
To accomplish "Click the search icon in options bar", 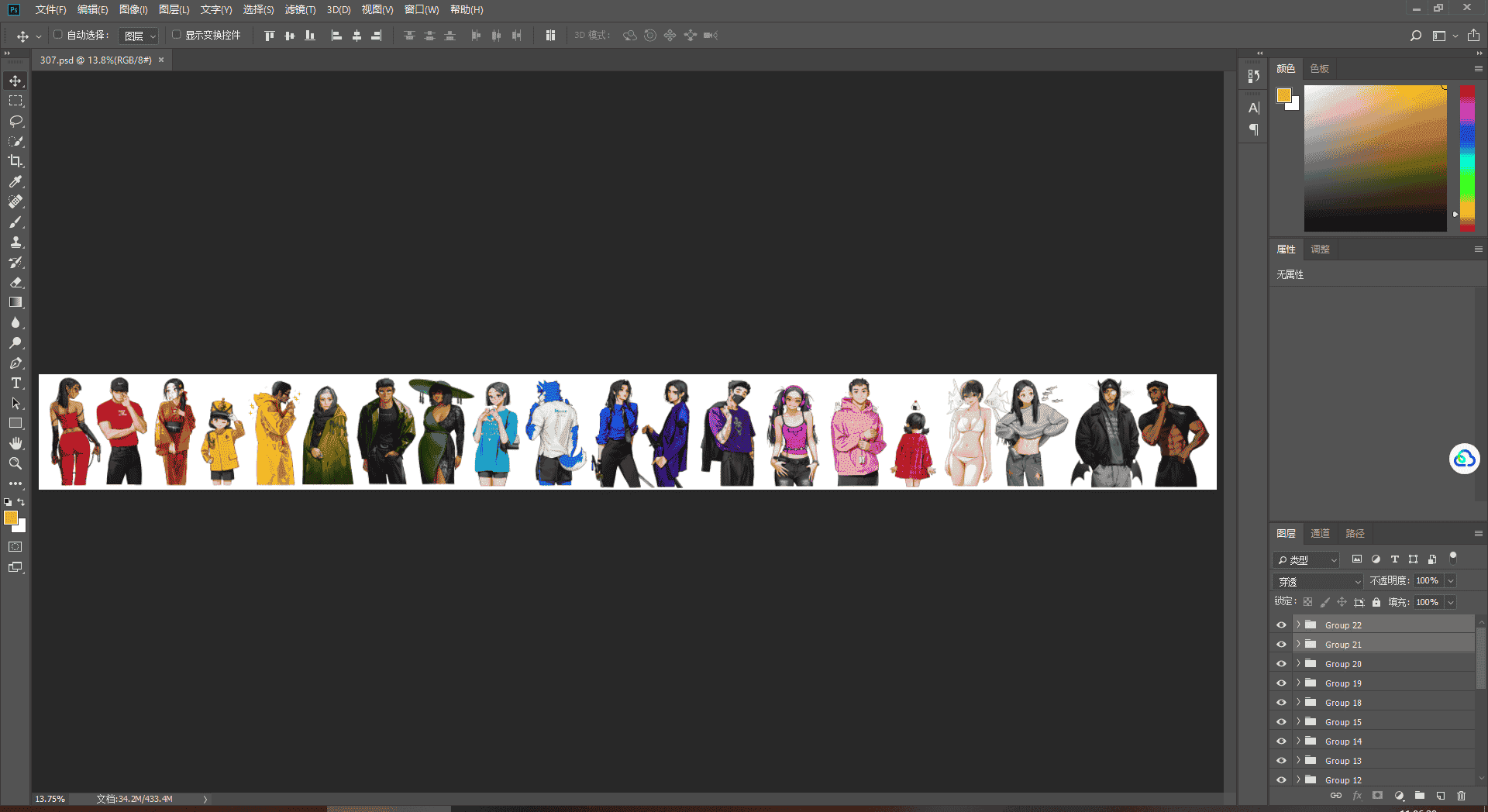I will pos(1415,36).
